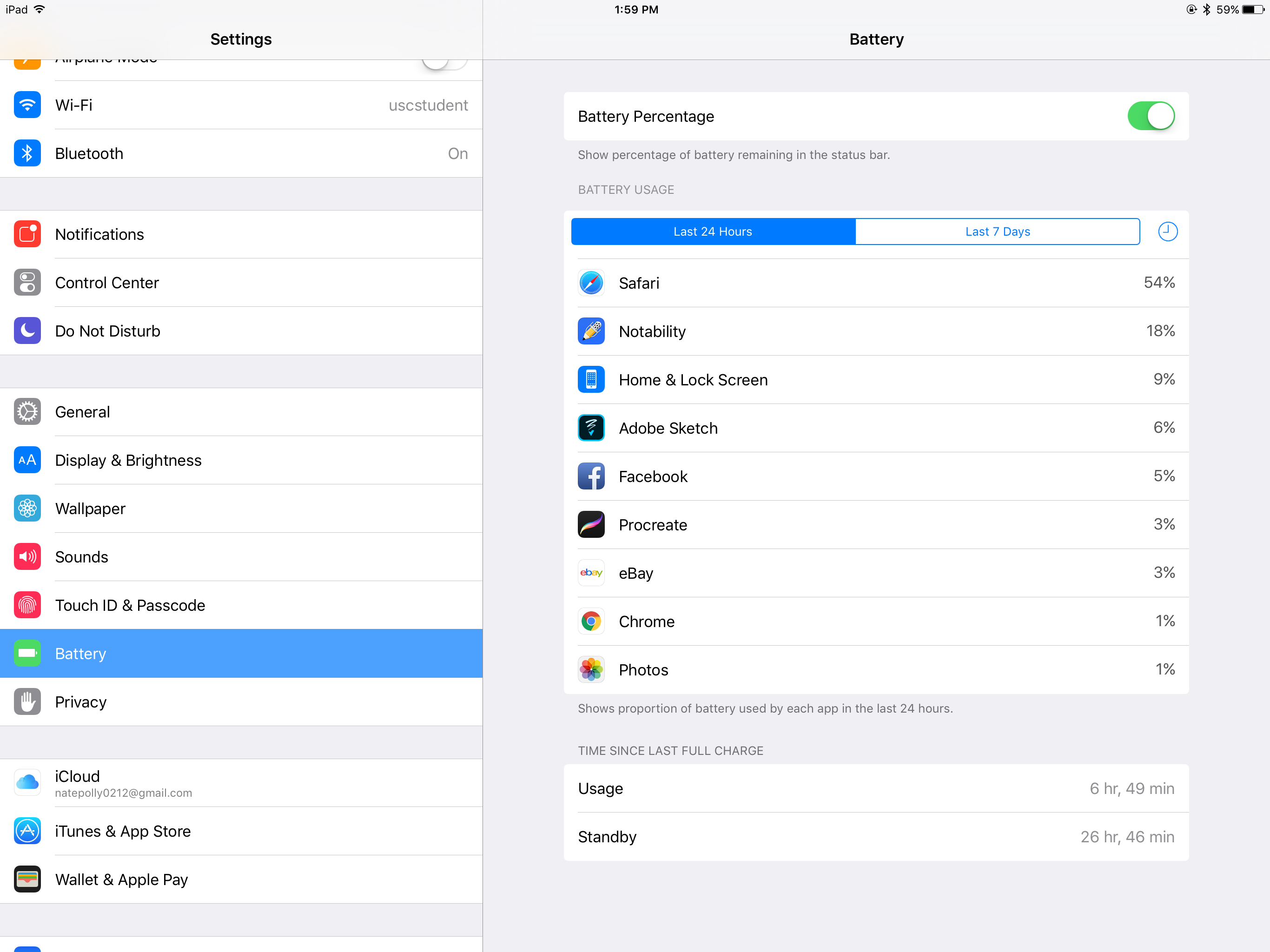
Task: Tap the Adobe Sketch app icon
Action: [x=591, y=428]
